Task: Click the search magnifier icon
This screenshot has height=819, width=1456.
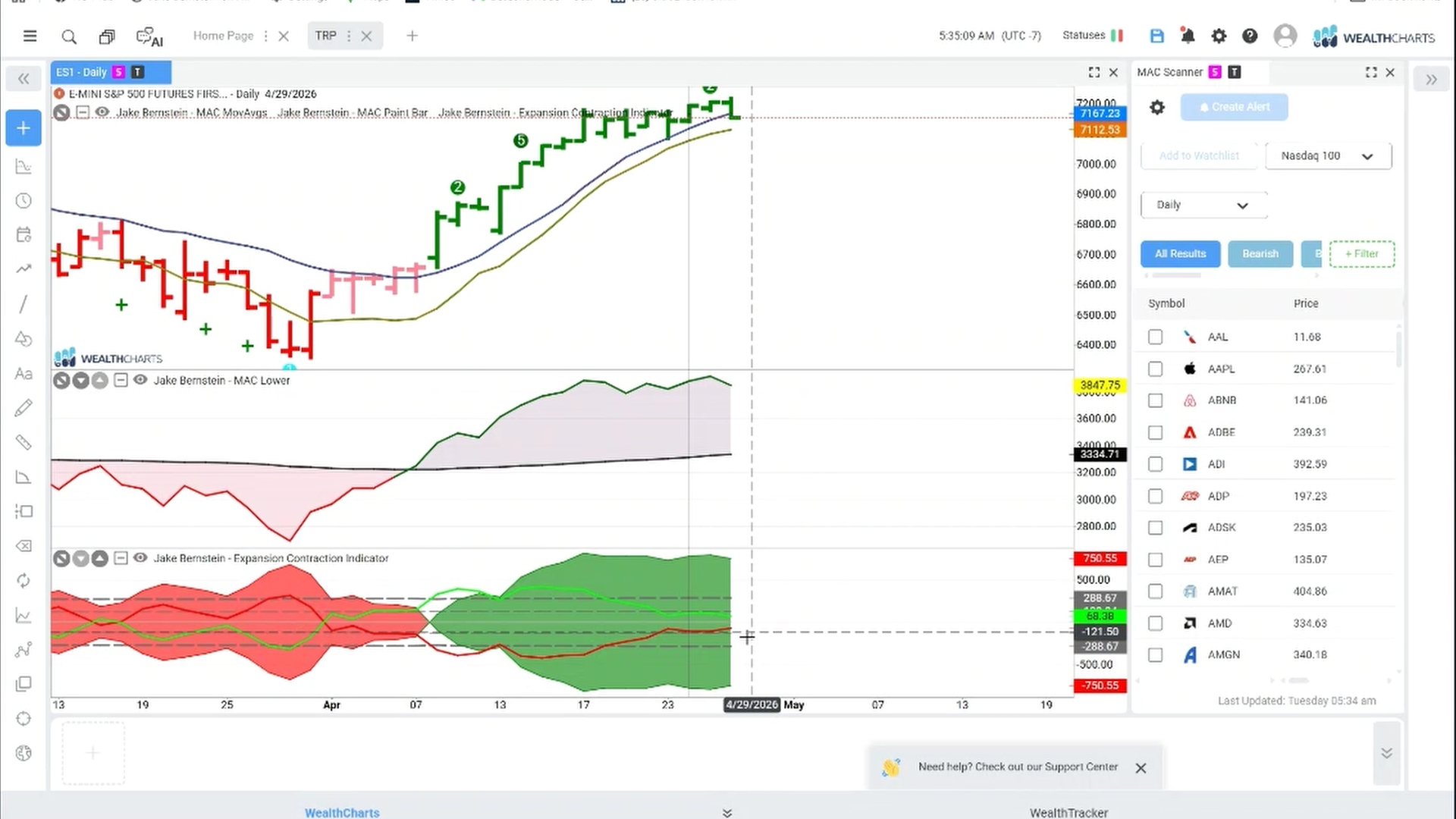Action: click(x=69, y=36)
